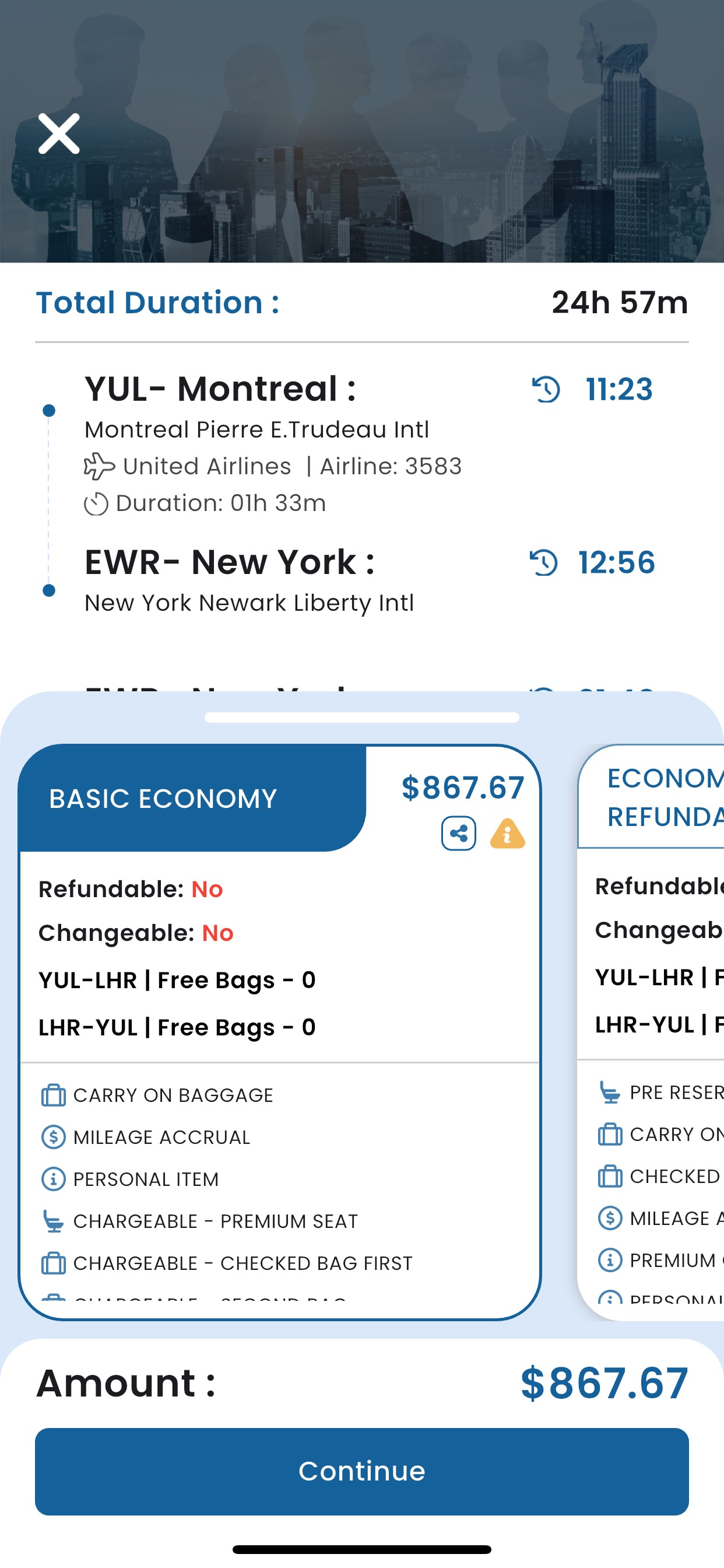The image size is (724, 1568).
Task: Select the Basic Economy fare header
Action: pos(192,798)
